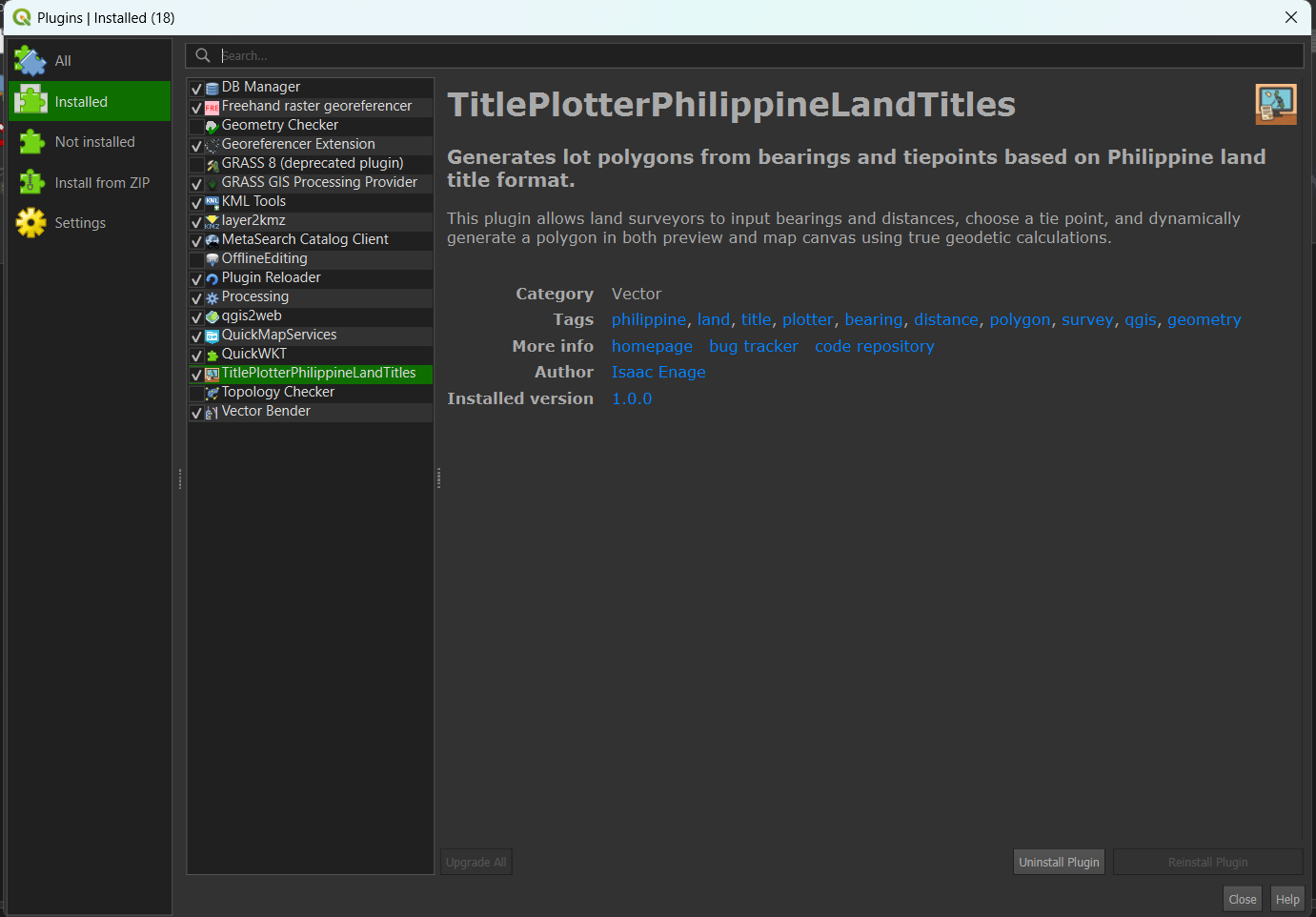Select the 'MetaSearch Catalog Client' entry
This screenshot has height=917, width=1316.
[x=310, y=239]
